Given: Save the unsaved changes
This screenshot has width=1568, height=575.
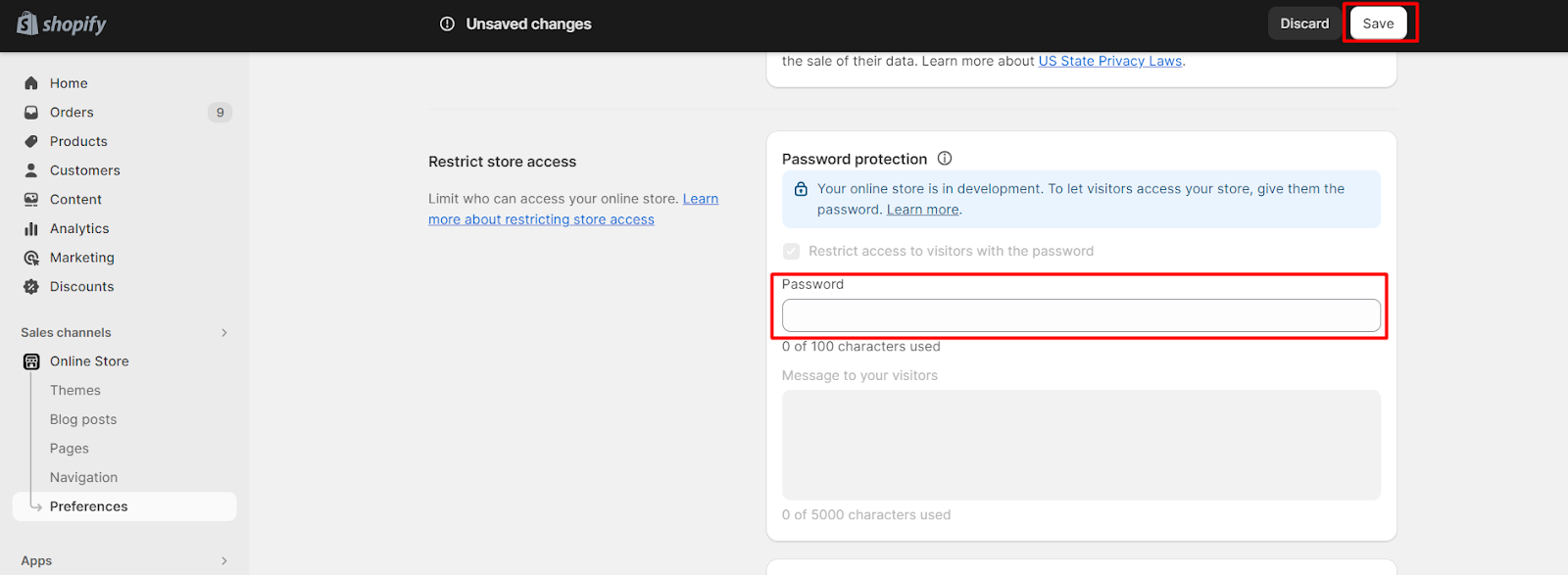Looking at the screenshot, I should (1378, 24).
